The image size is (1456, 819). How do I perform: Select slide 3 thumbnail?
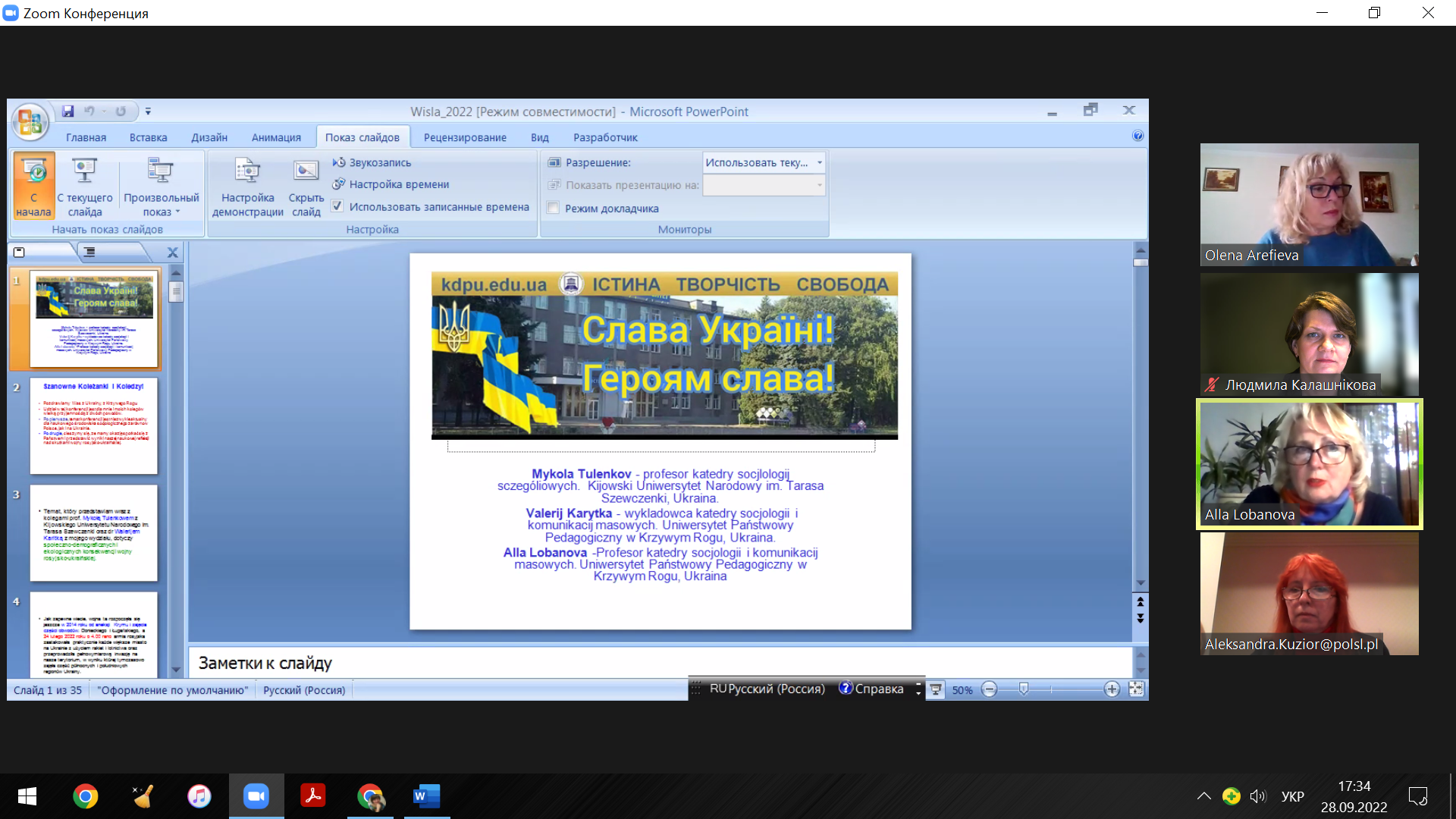[93, 533]
